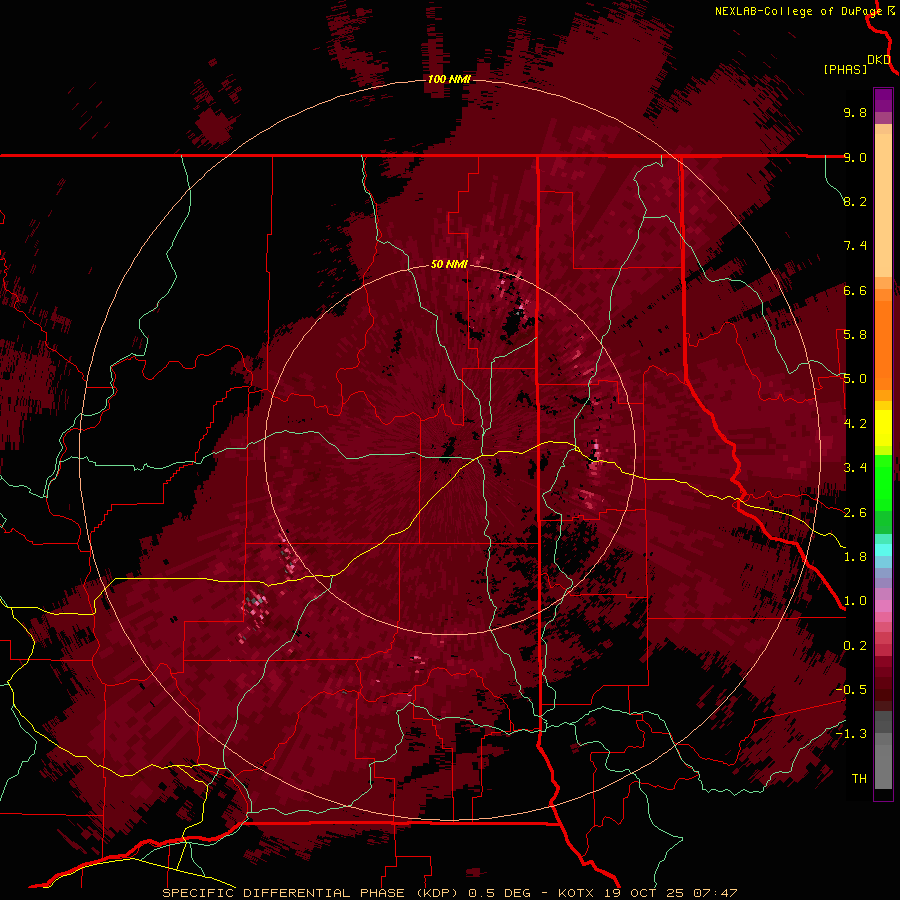Click the 8.2 scale value
This screenshot has height=900, width=900.
point(855,201)
